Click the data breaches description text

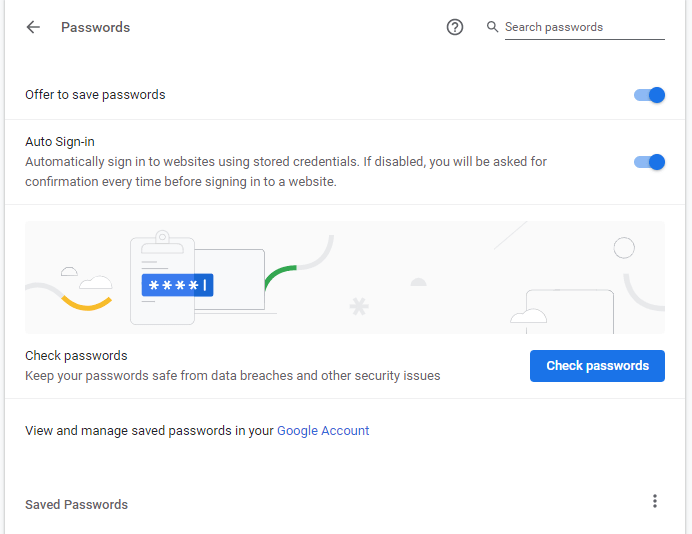click(x=233, y=376)
